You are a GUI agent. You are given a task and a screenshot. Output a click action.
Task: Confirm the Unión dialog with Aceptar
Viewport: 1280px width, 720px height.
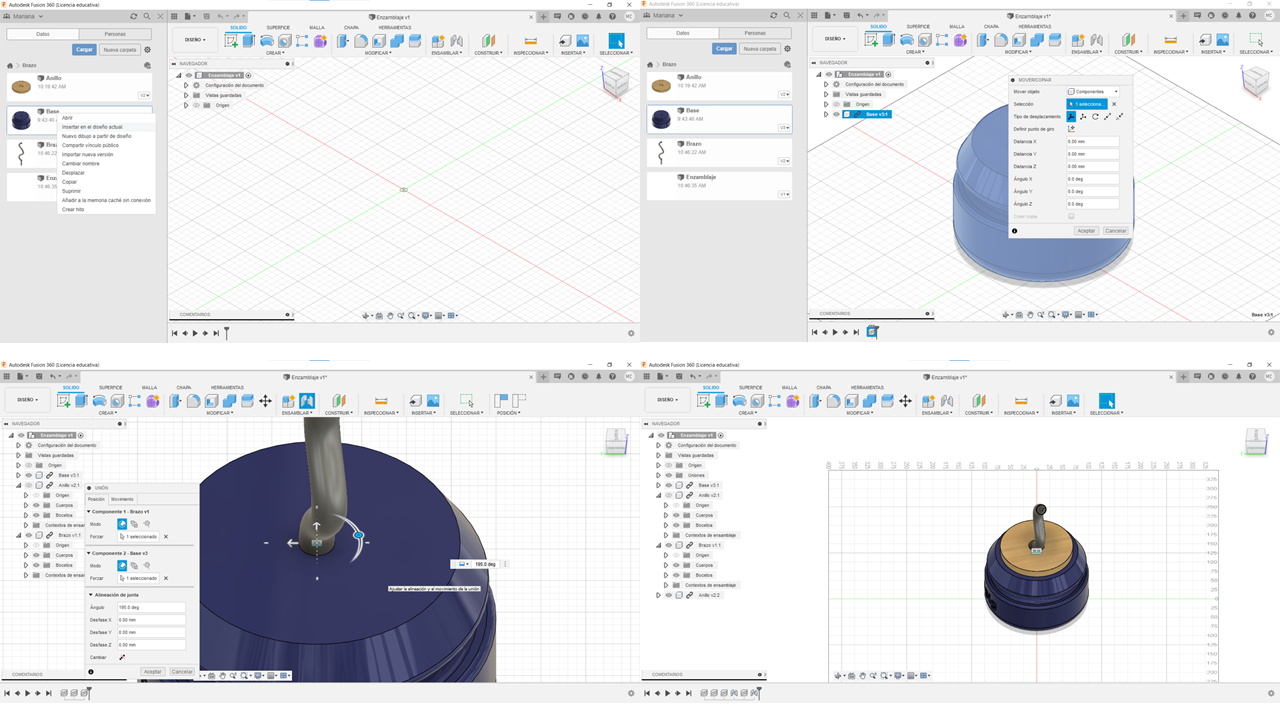click(x=152, y=672)
